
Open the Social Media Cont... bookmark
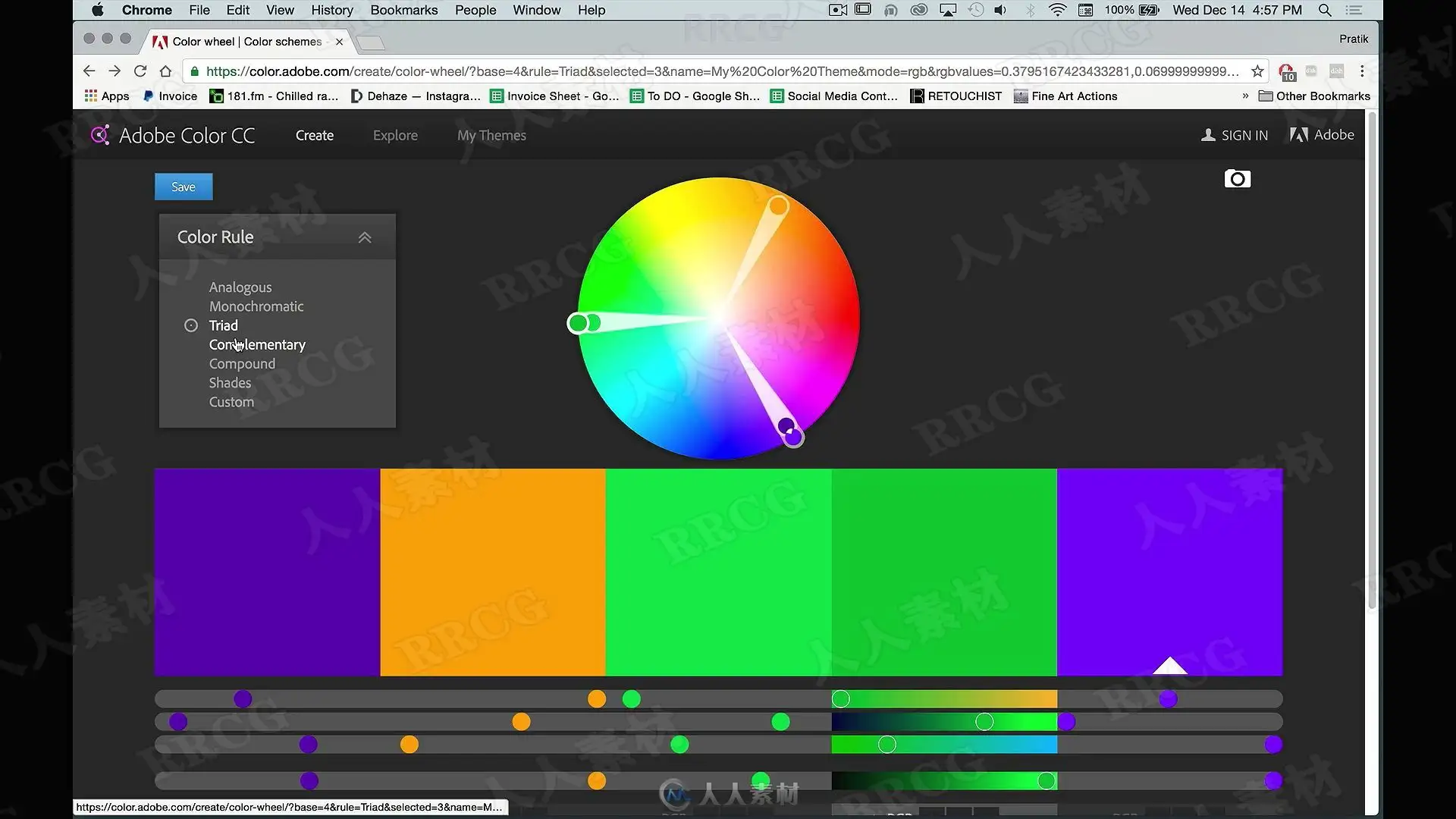[x=833, y=96]
